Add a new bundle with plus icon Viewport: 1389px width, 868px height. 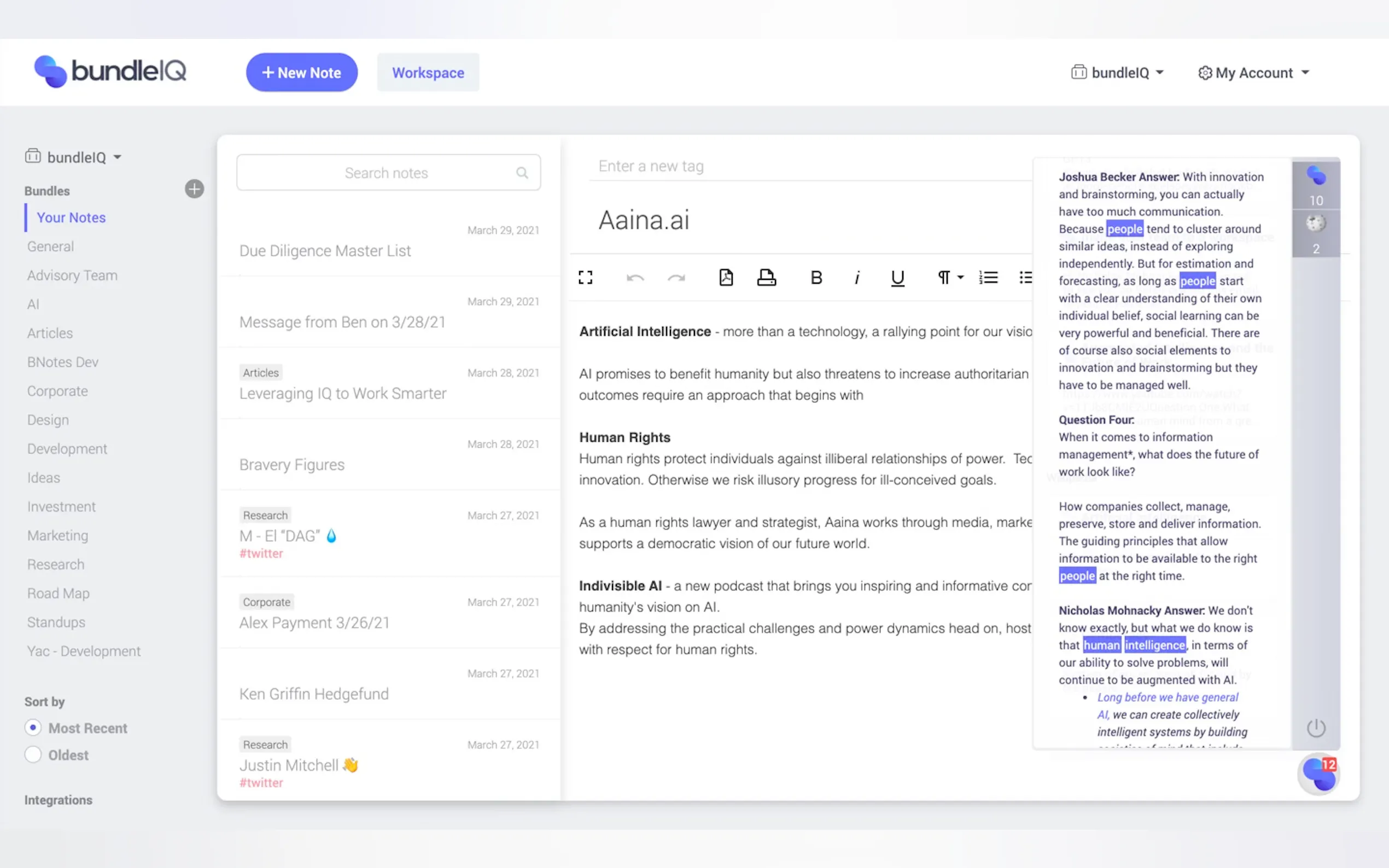[194, 189]
